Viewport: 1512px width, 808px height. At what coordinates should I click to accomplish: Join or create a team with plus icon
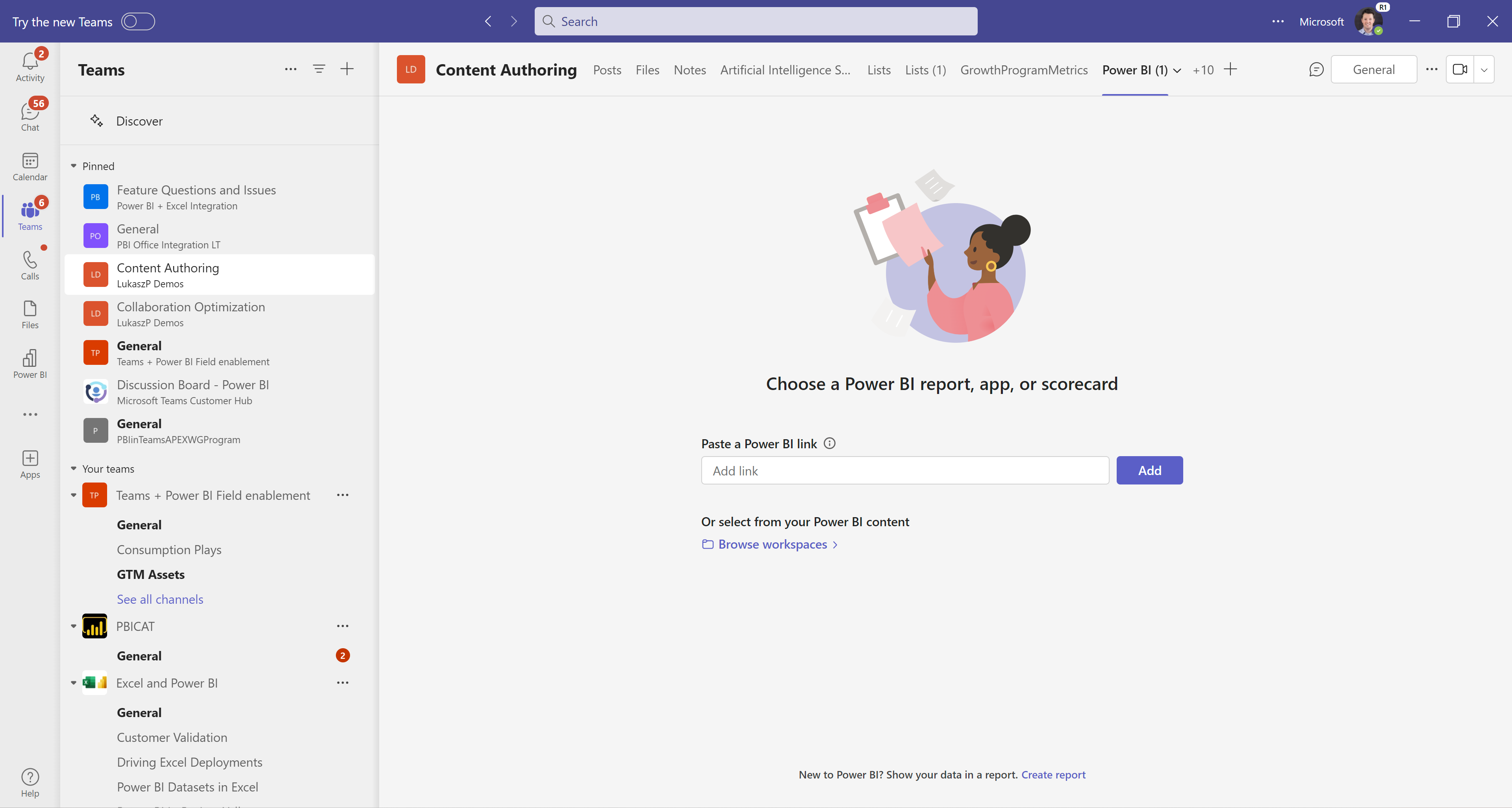tap(347, 68)
